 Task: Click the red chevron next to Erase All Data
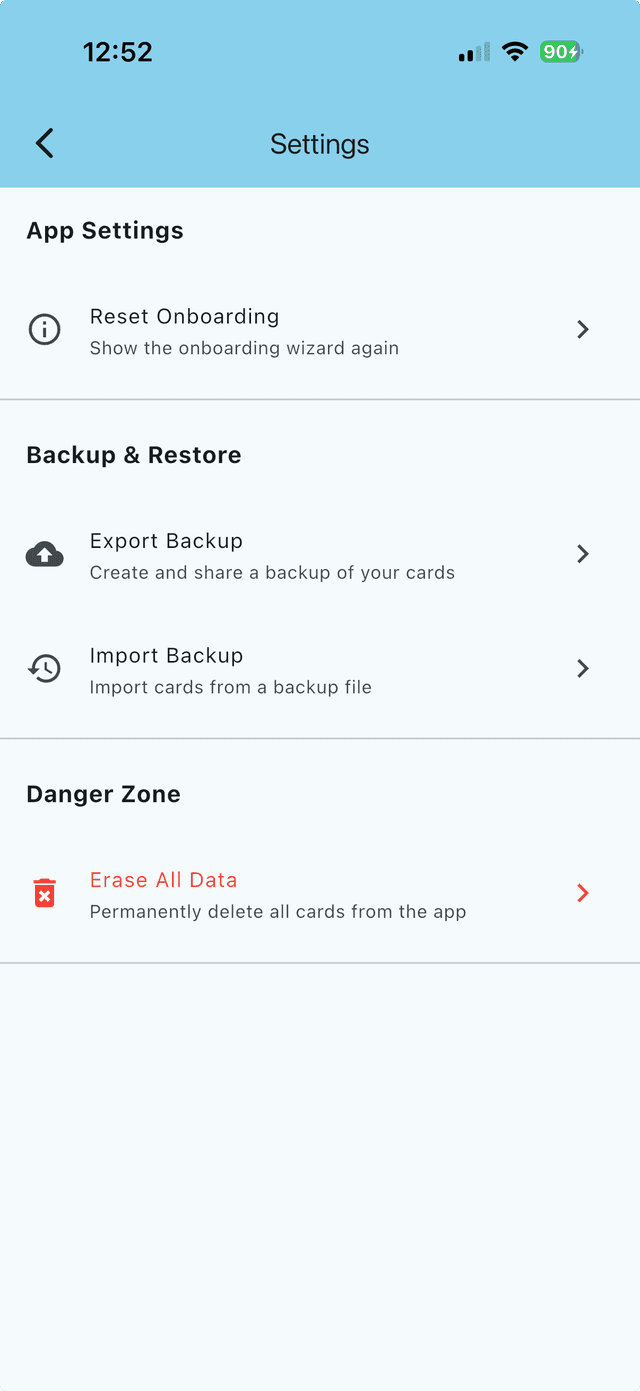(x=583, y=893)
